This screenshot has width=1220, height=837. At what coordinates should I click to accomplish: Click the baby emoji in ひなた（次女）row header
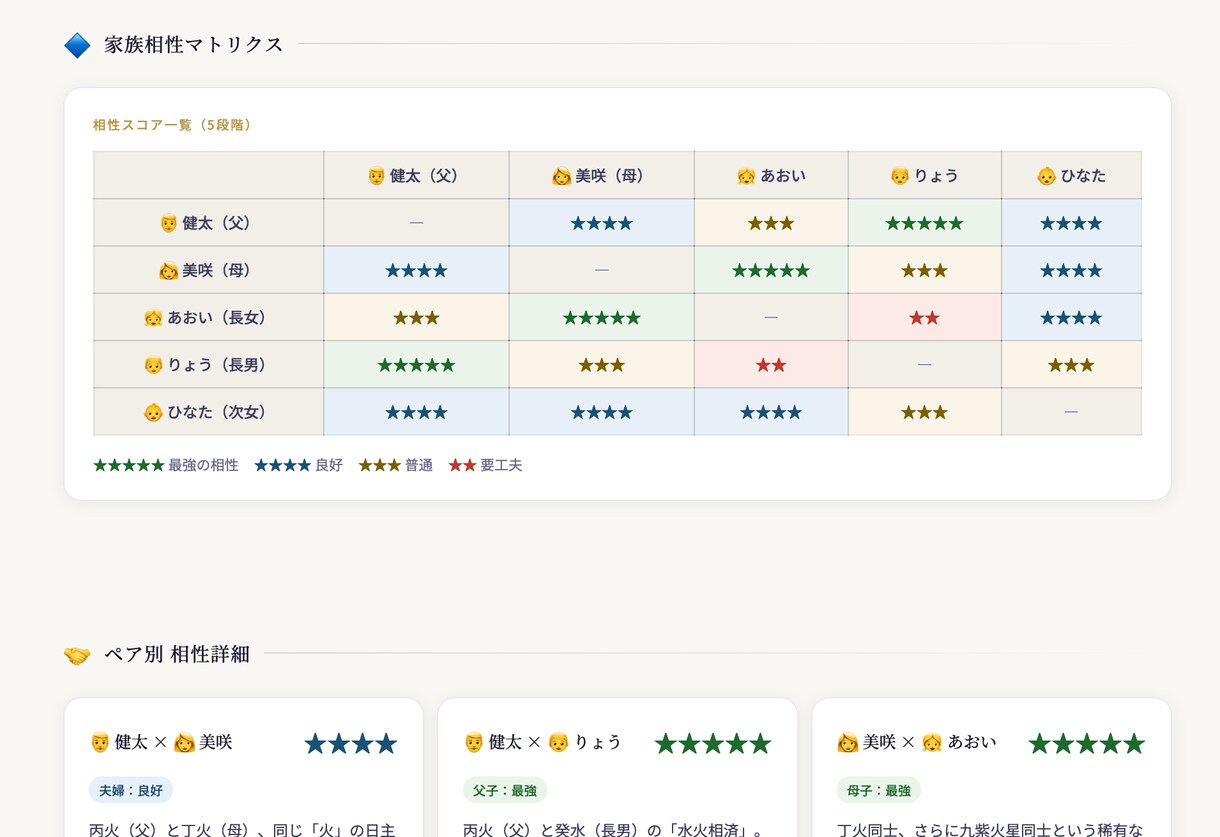pyautogui.click(x=154, y=412)
